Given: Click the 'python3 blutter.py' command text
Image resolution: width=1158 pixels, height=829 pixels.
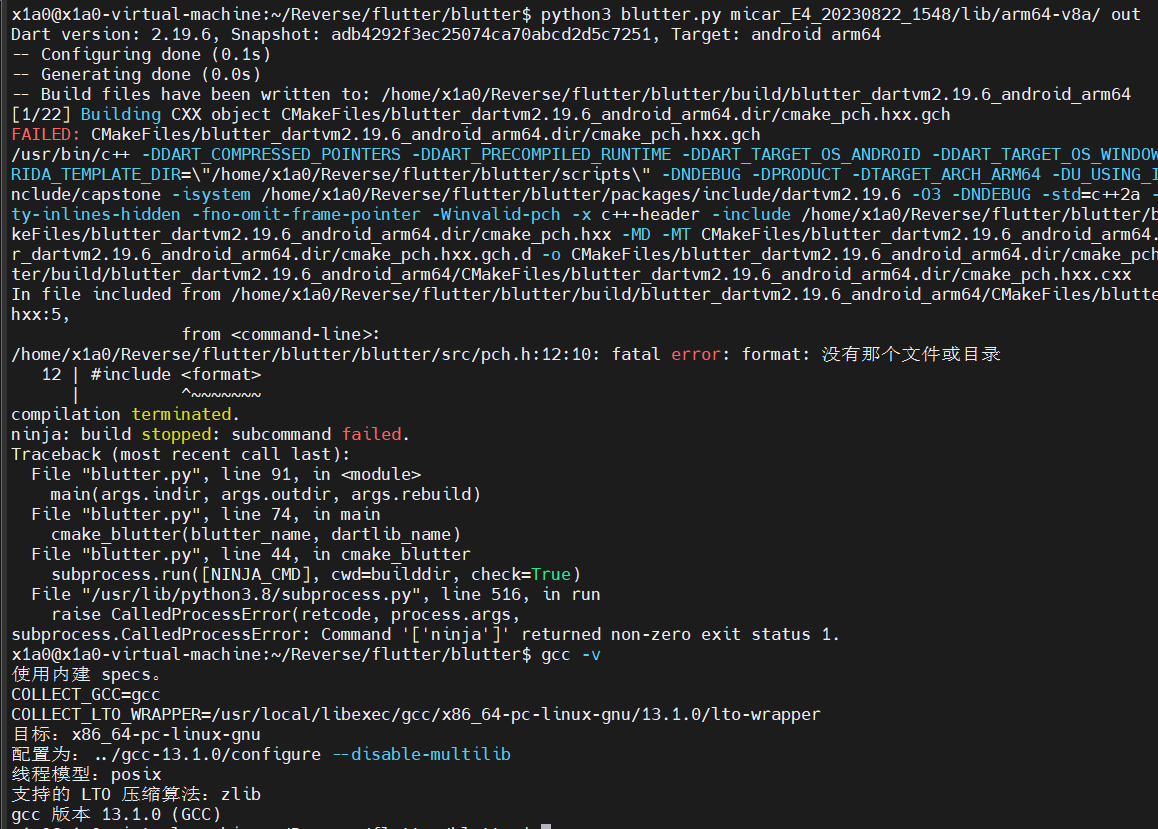Looking at the screenshot, I should [x=630, y=15].
